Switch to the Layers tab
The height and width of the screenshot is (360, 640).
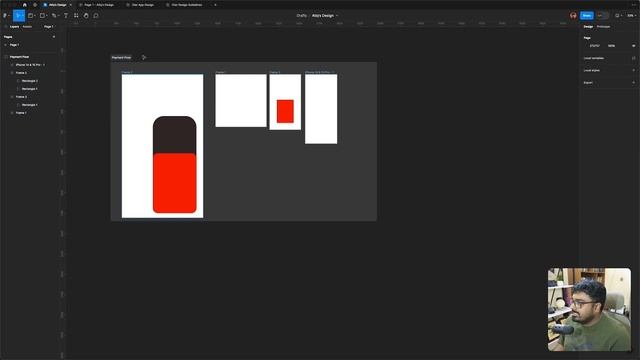point(14,27)
